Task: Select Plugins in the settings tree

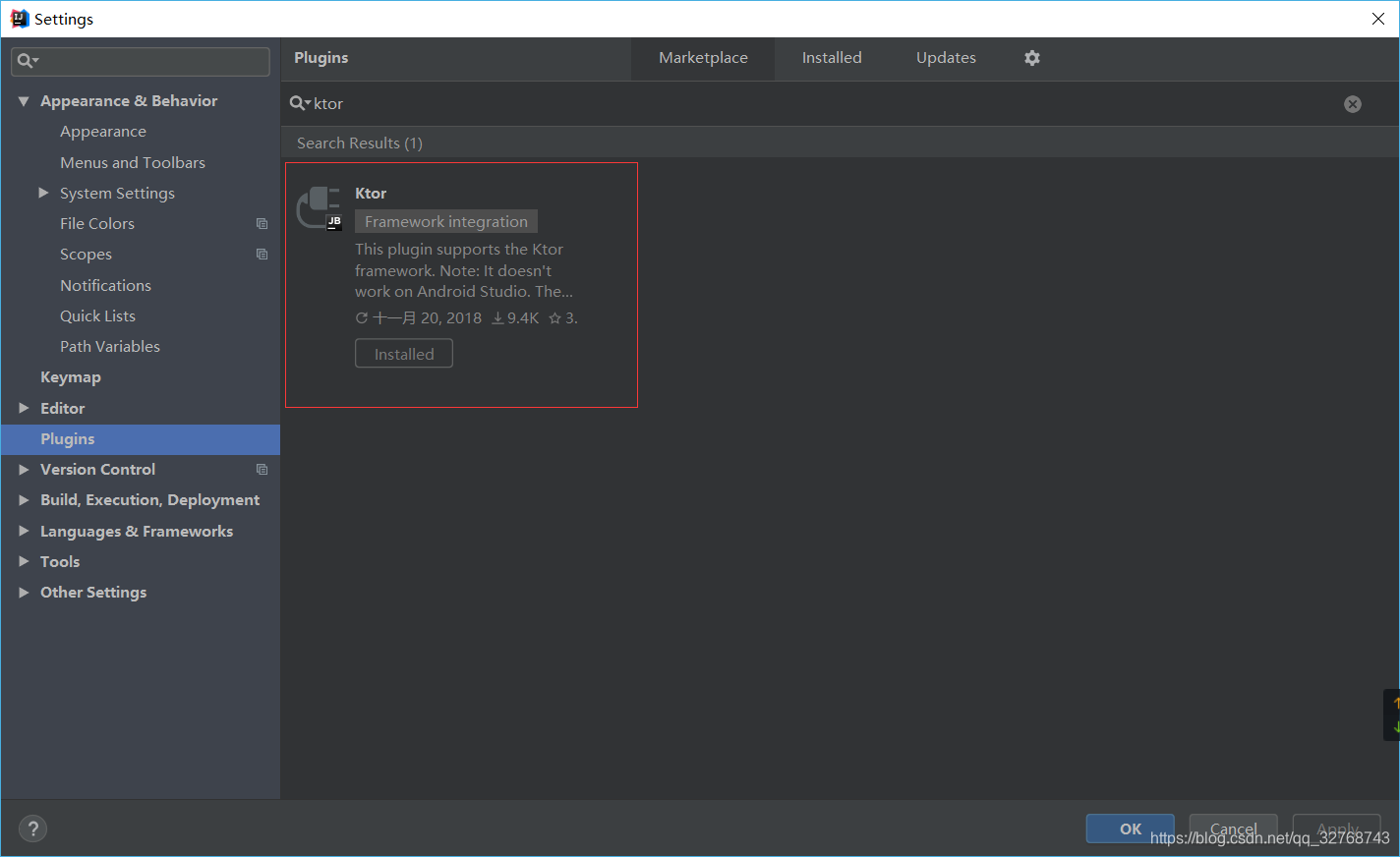Action: (x=141, y=439)
